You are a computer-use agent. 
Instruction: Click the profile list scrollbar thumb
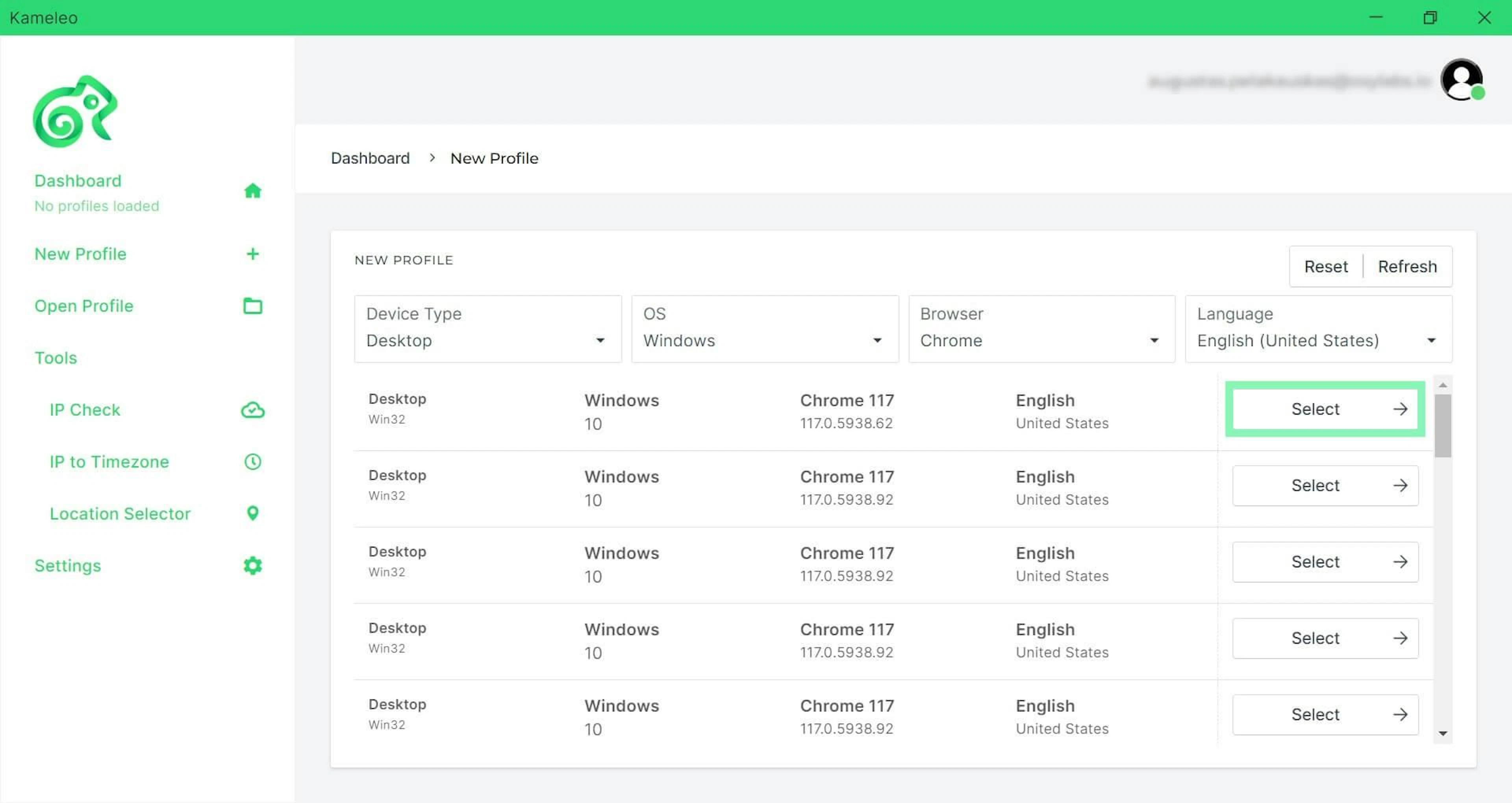pos(1443,426)
